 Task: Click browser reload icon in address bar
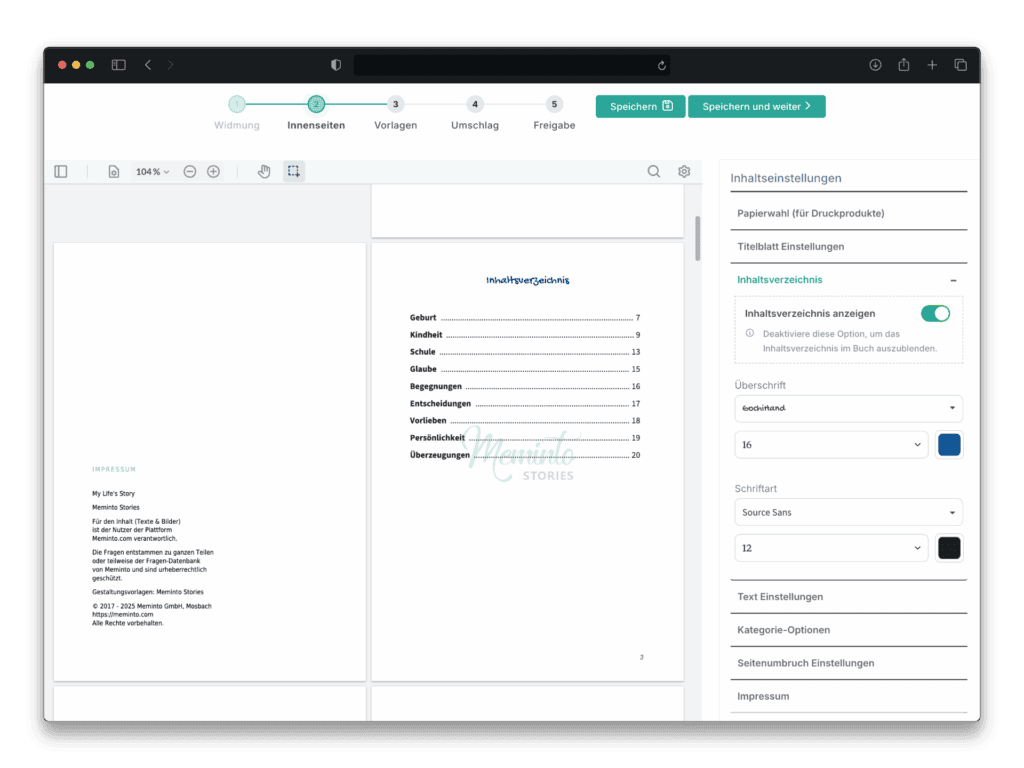click(661, 65)
